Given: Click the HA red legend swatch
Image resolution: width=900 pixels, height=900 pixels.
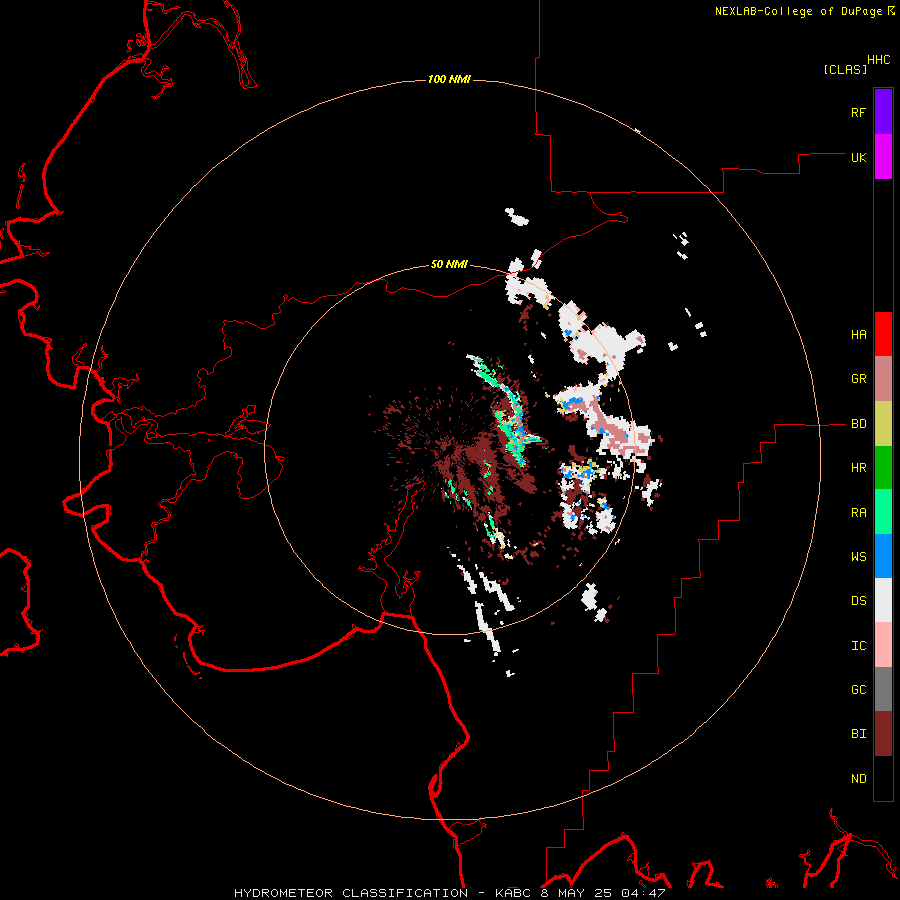Looking at the screenshot, I should point(883,334).
